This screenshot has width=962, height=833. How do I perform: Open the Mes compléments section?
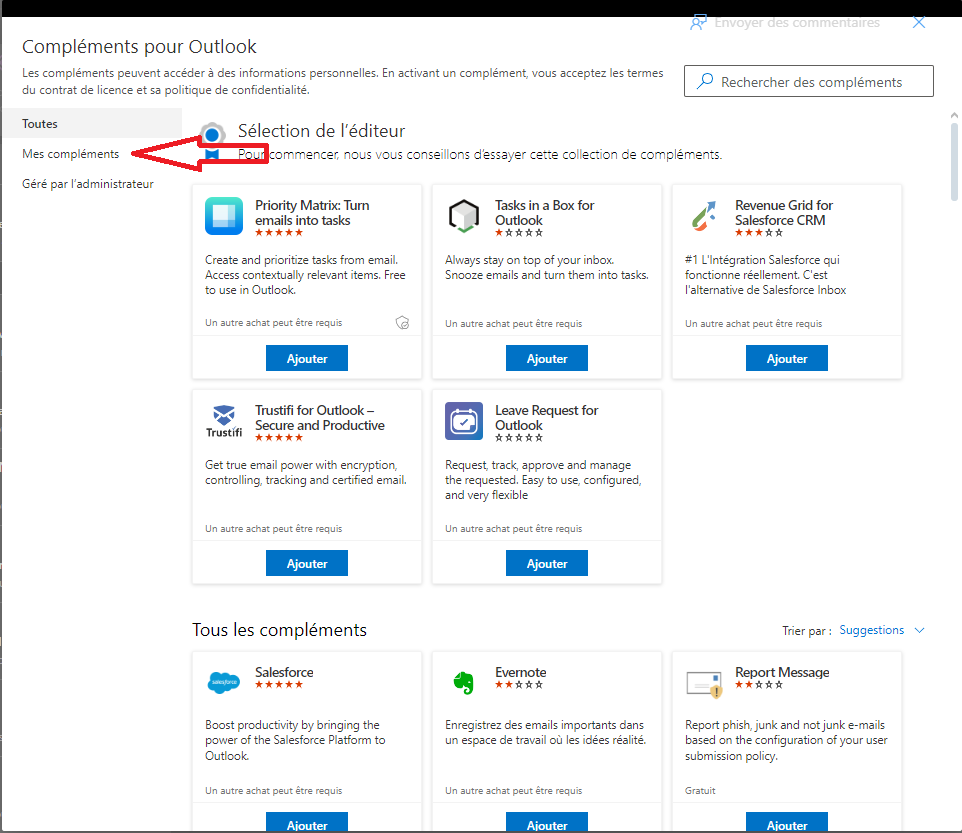71,154
